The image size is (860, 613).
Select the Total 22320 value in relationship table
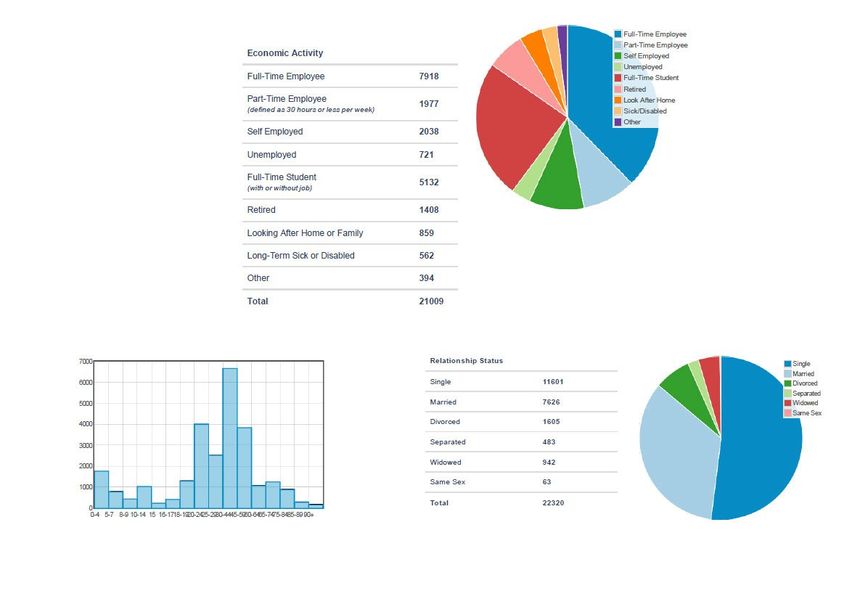tap(553, 503)
